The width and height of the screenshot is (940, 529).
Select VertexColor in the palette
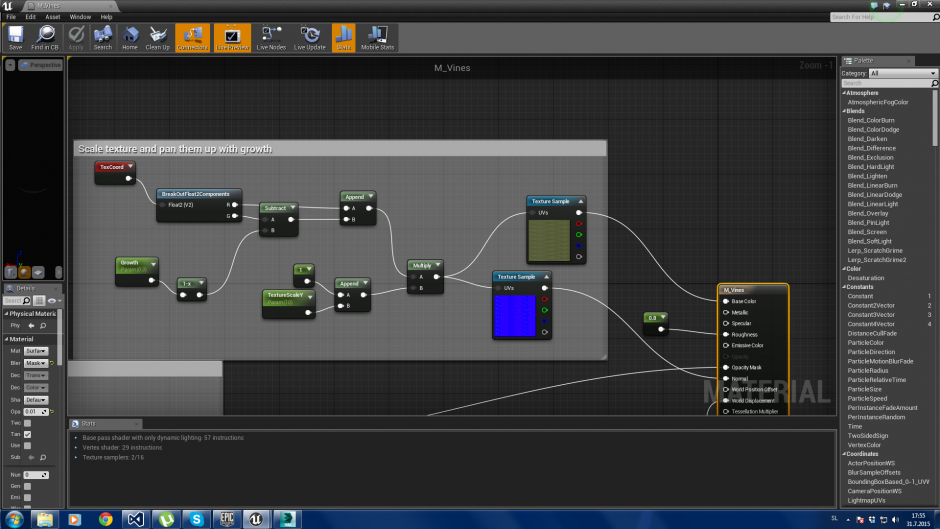tap(864, 445)
